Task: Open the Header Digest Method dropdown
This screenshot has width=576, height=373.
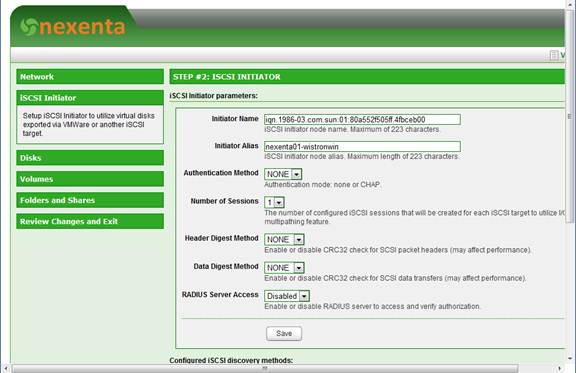Action: point(284,239)
